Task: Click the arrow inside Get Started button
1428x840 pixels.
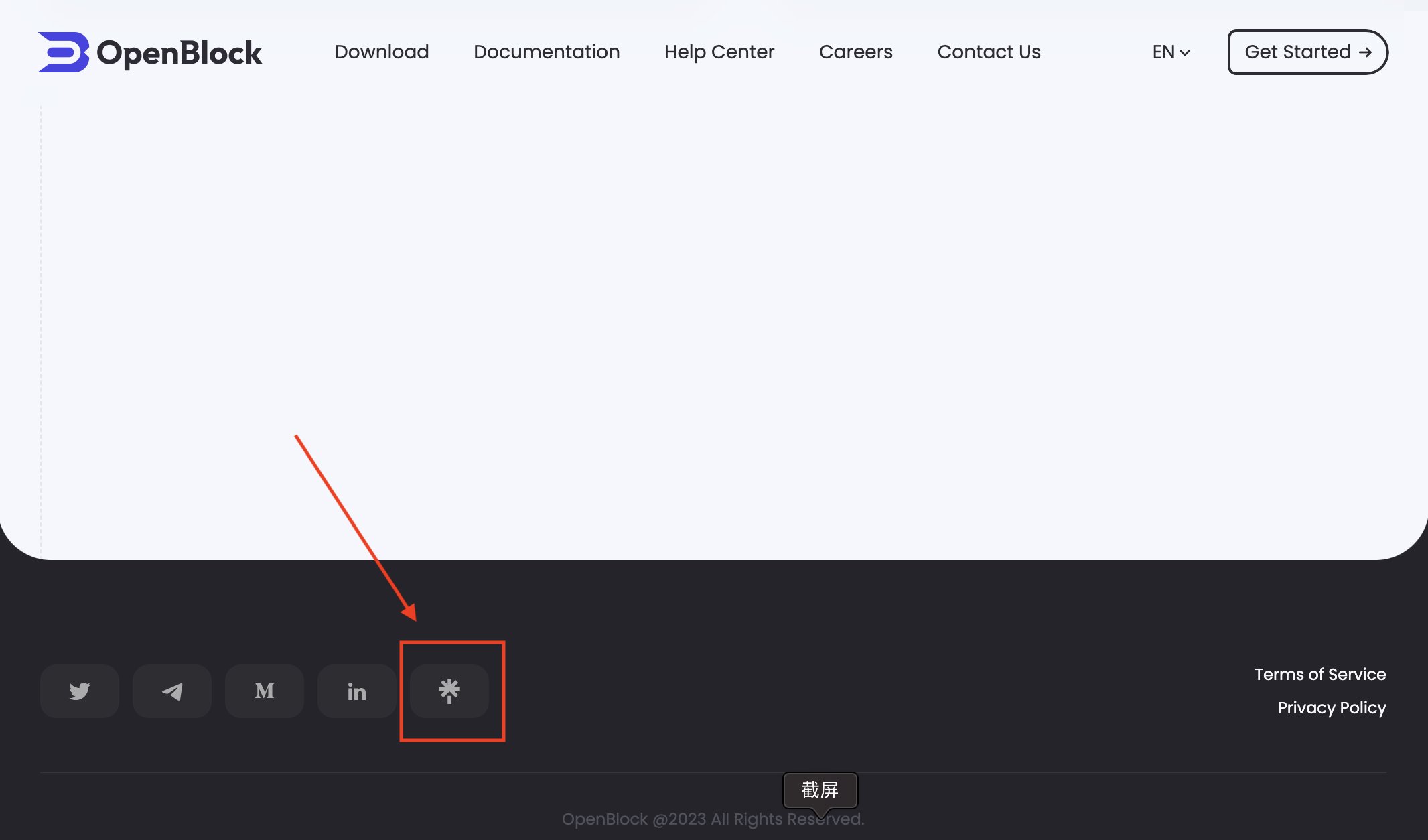Action: tap(1364, 52)
